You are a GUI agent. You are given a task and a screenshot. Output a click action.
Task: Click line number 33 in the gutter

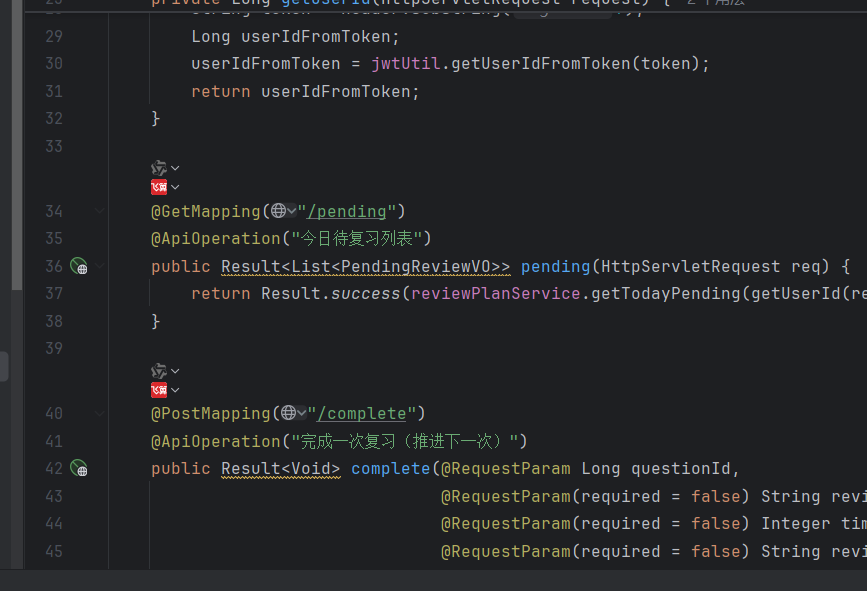click(54, 147)
